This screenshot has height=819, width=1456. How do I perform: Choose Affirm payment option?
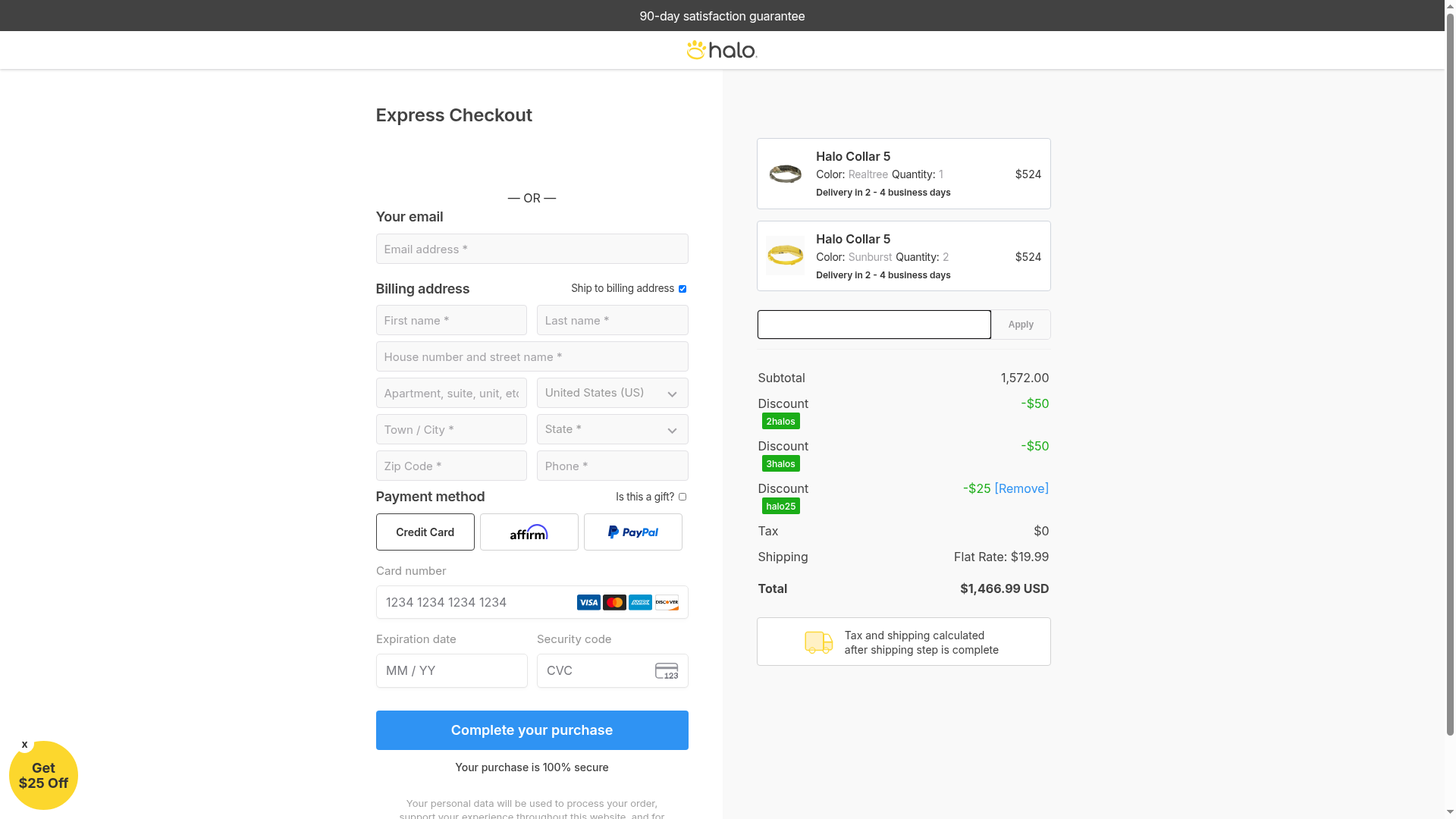(529, 532)
